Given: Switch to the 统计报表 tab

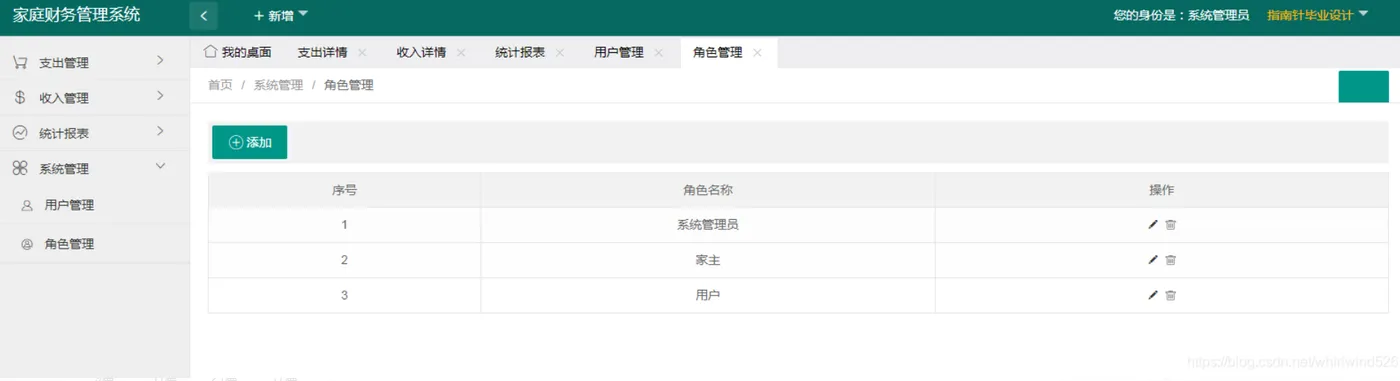Looking at the screenshot, I should (x=520, y=52).
